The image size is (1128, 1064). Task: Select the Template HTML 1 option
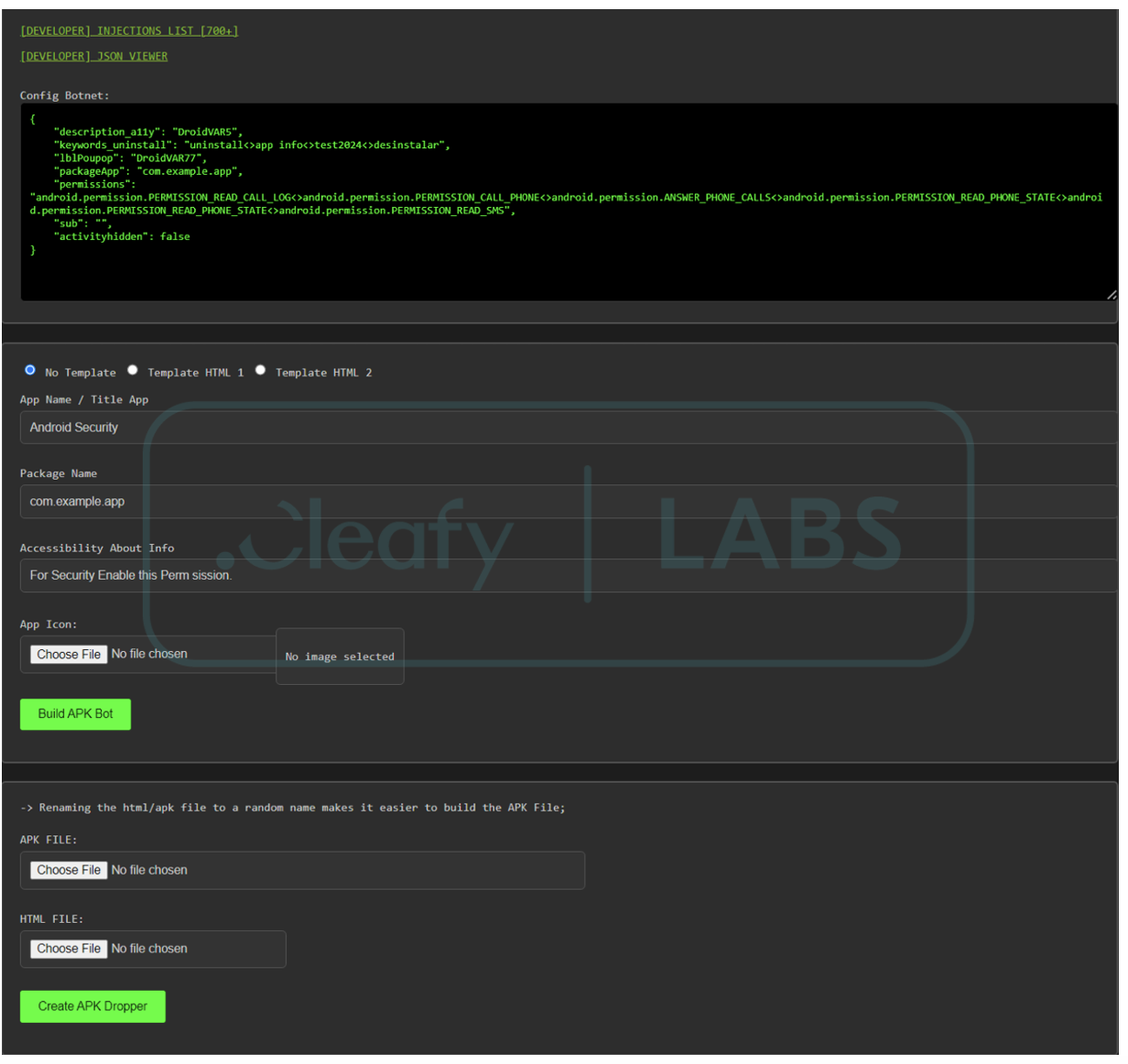pos(133,370)
